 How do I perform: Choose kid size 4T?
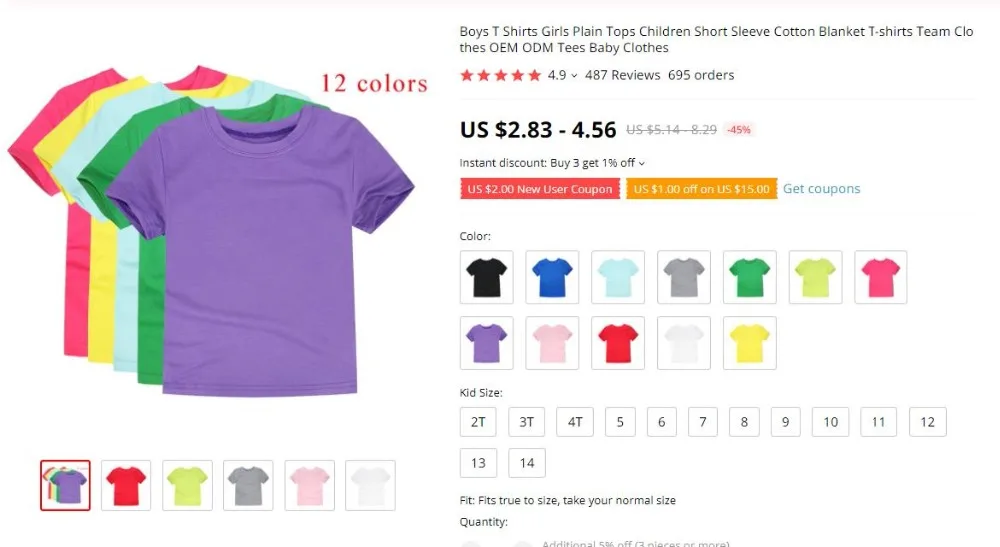[575, 422]
